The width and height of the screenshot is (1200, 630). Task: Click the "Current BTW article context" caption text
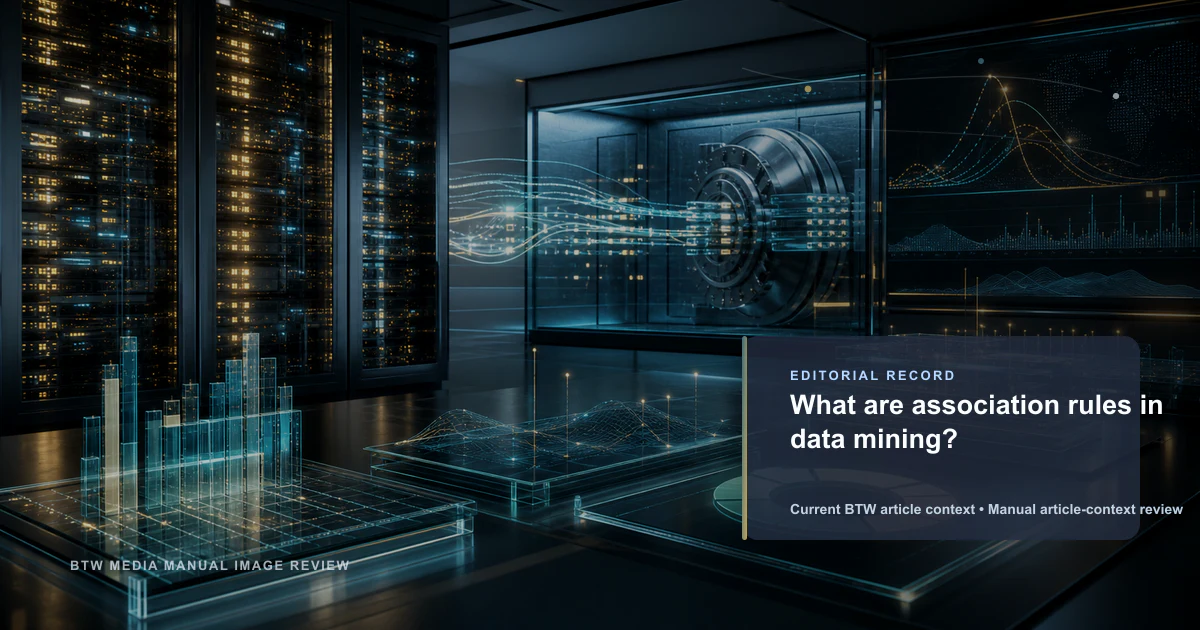point(882,510)
